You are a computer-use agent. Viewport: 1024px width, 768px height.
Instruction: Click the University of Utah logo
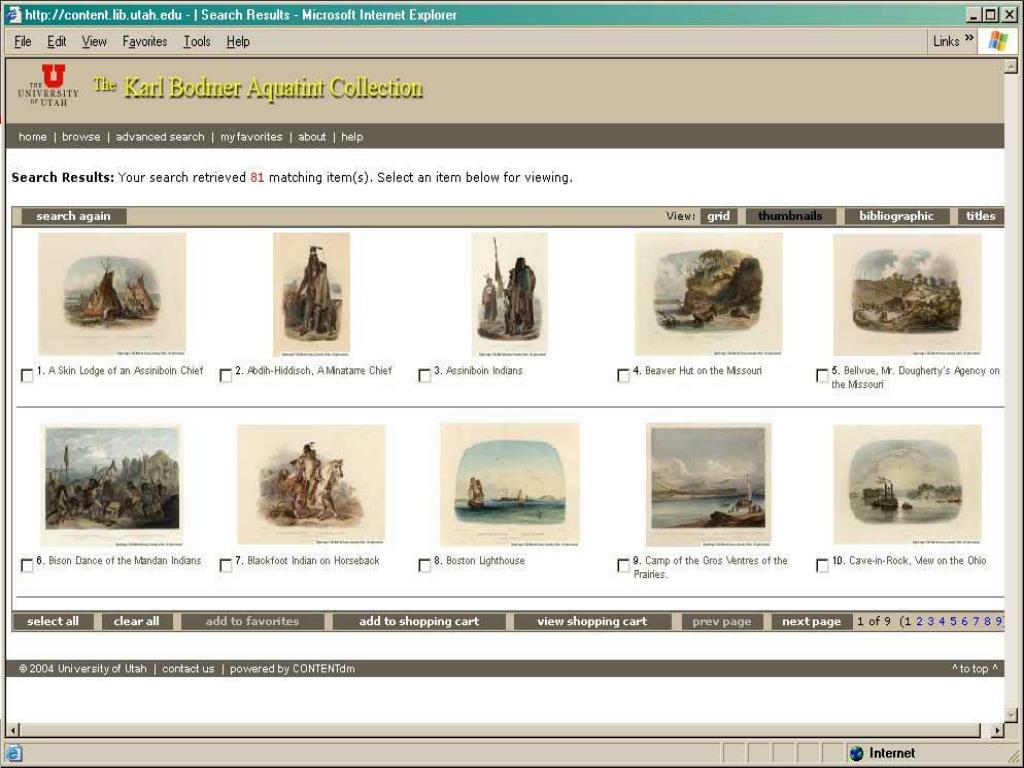tap(48, 86)
